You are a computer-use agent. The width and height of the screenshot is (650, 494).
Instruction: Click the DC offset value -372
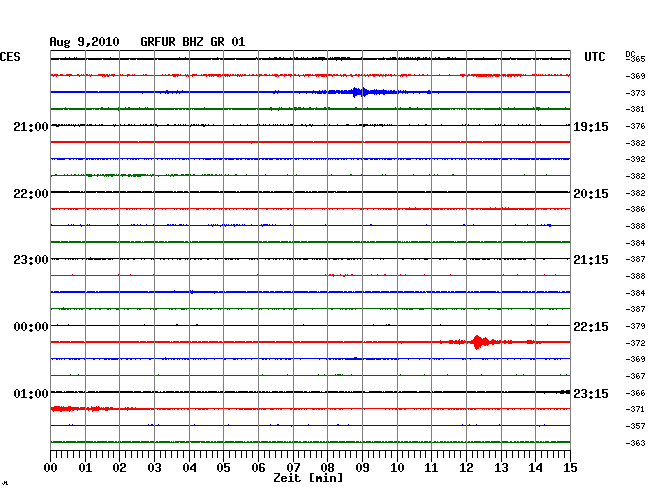point(635,343)
